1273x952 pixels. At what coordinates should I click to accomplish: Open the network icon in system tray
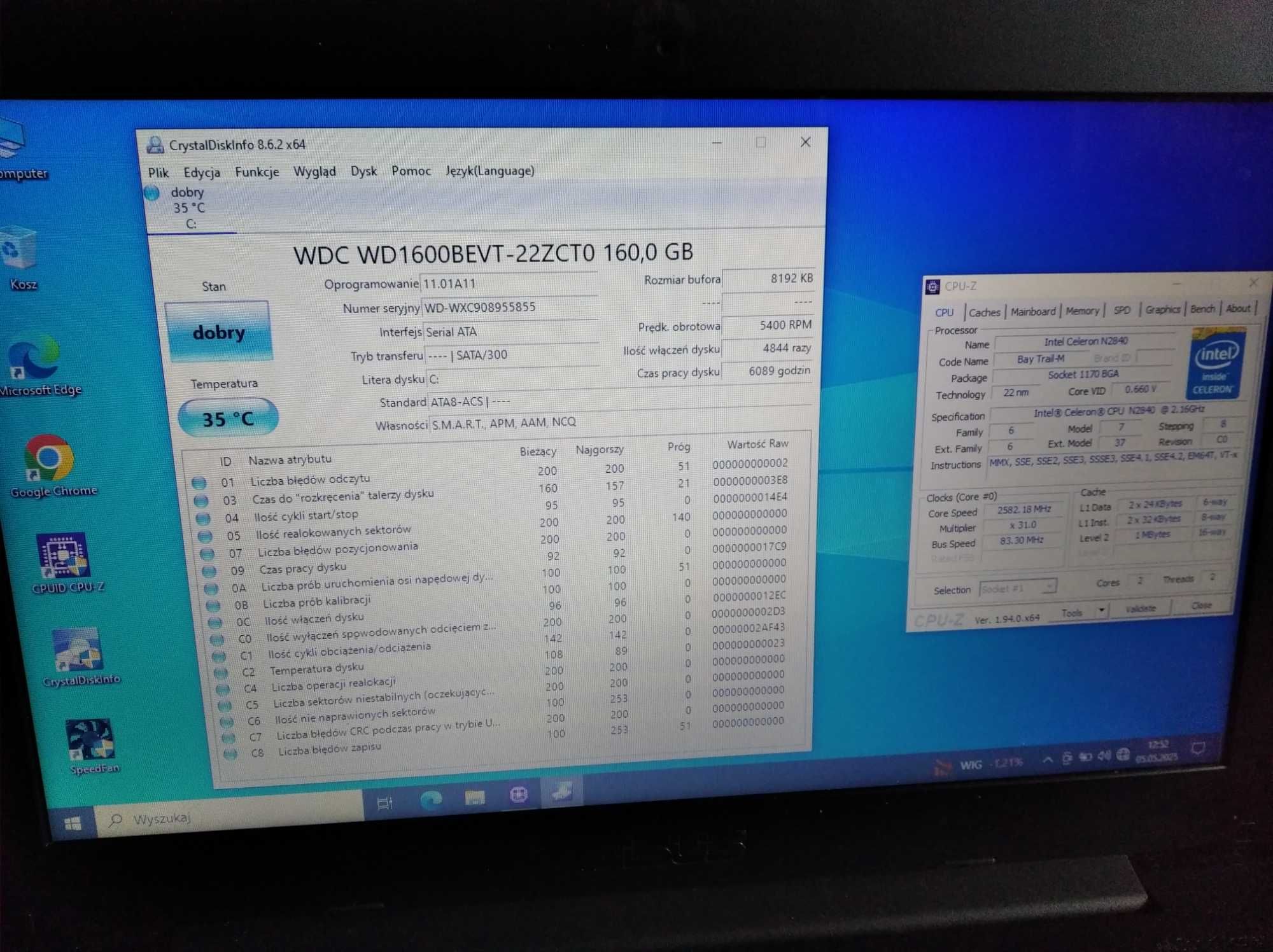[x=1123, y=755]
